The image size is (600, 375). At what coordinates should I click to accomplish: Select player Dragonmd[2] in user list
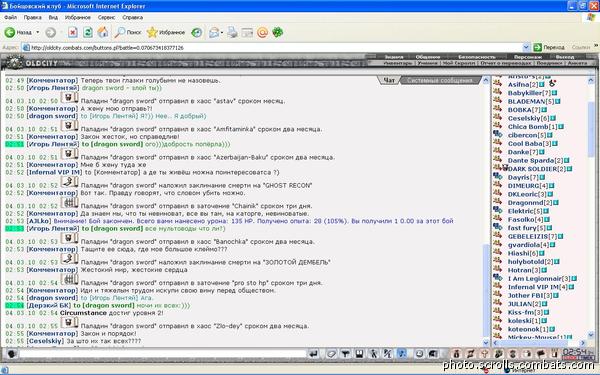coord(530,202)
